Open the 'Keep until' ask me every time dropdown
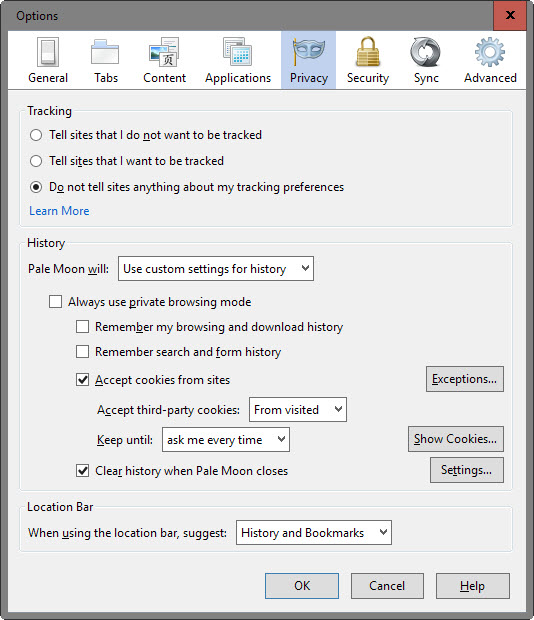 (x=226, y=439)
